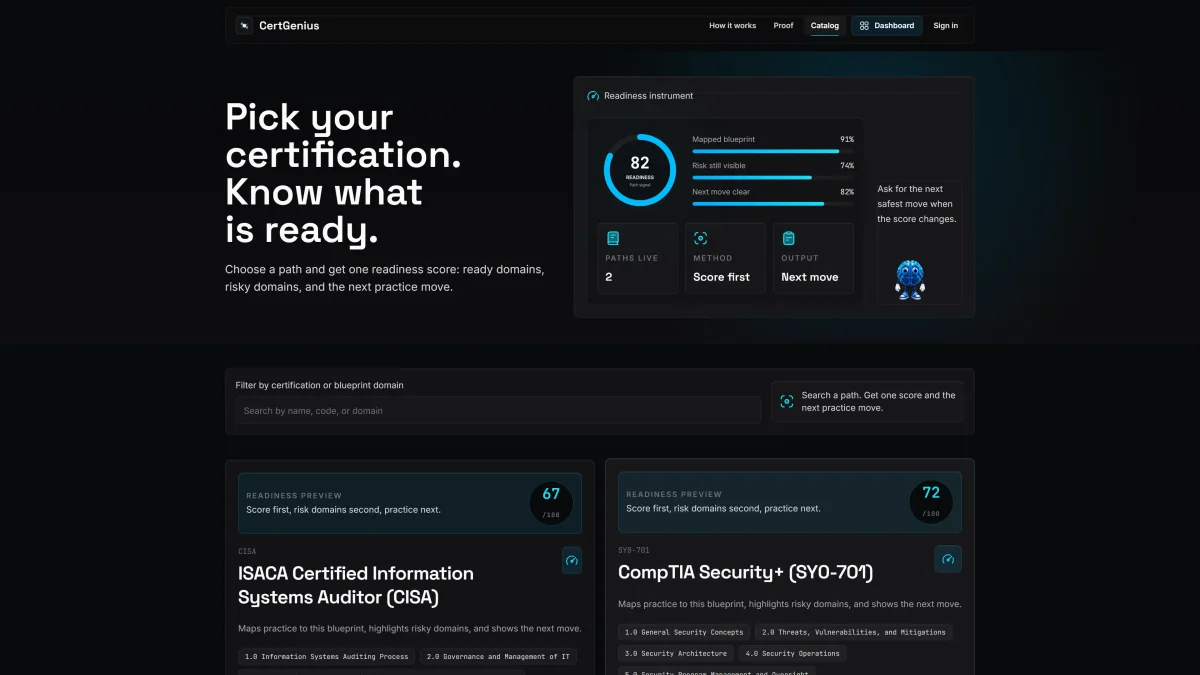Click the SY0-701 code label
Viewport: 1200px width, 675px height.
tap(634, 550)
